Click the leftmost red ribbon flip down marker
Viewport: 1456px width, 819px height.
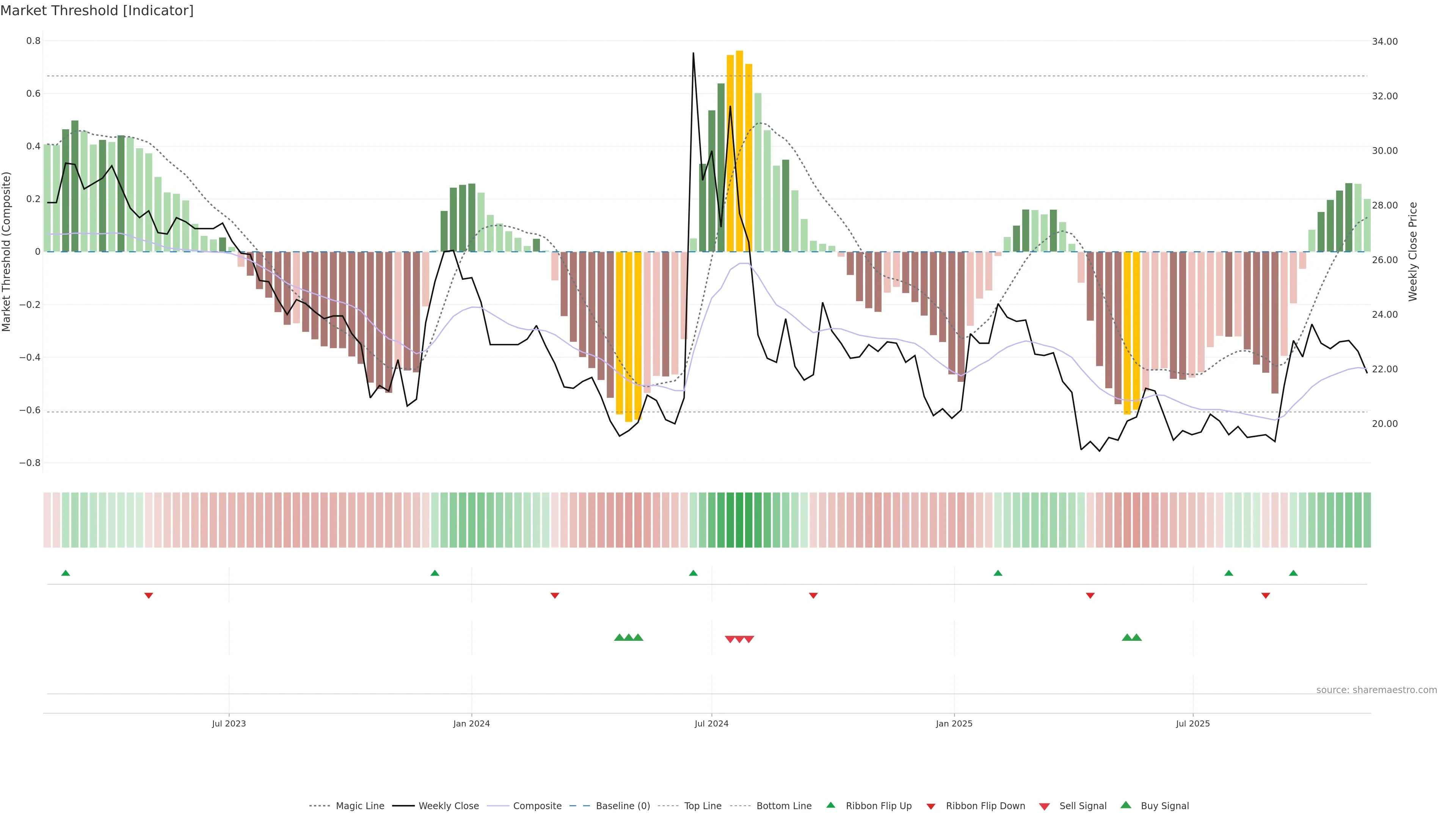[x=149, y=596]
